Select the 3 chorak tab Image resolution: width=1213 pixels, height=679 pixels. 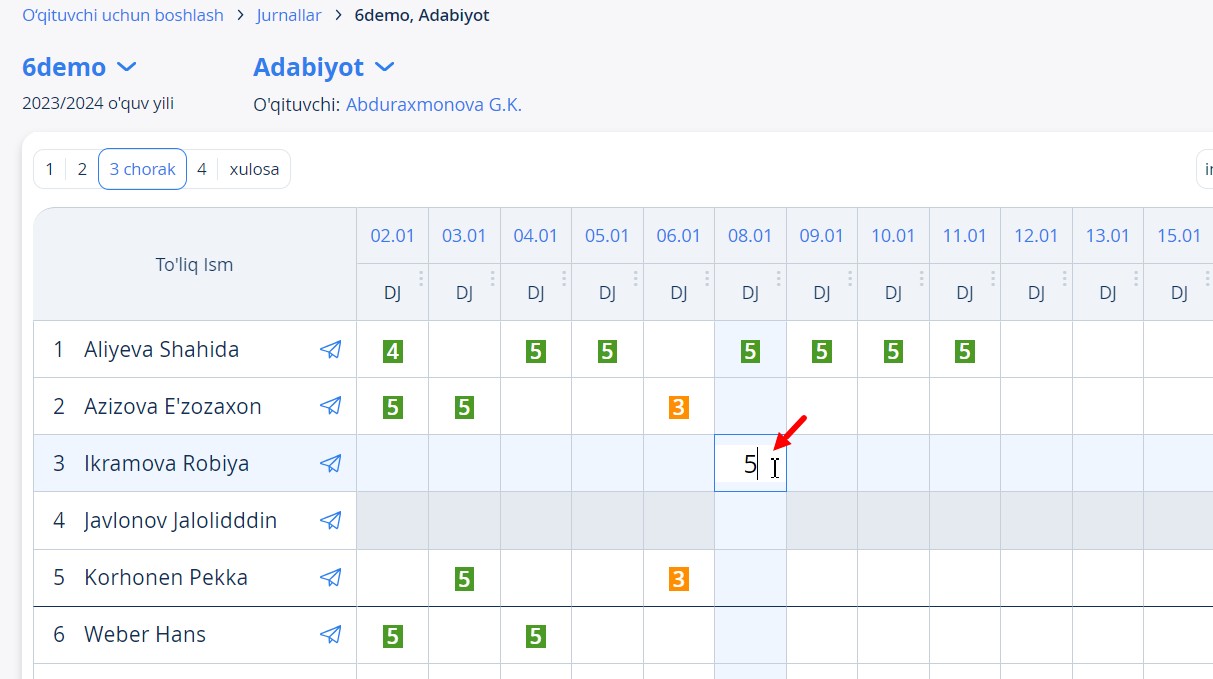[142, 169]
